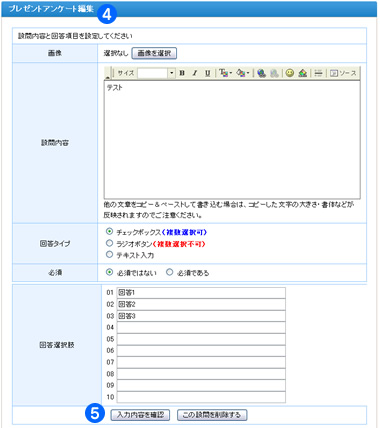Toggle italic formatting in the editor toolbar
Viewport: 380px width, 428px height.
(x=195, y=73)
